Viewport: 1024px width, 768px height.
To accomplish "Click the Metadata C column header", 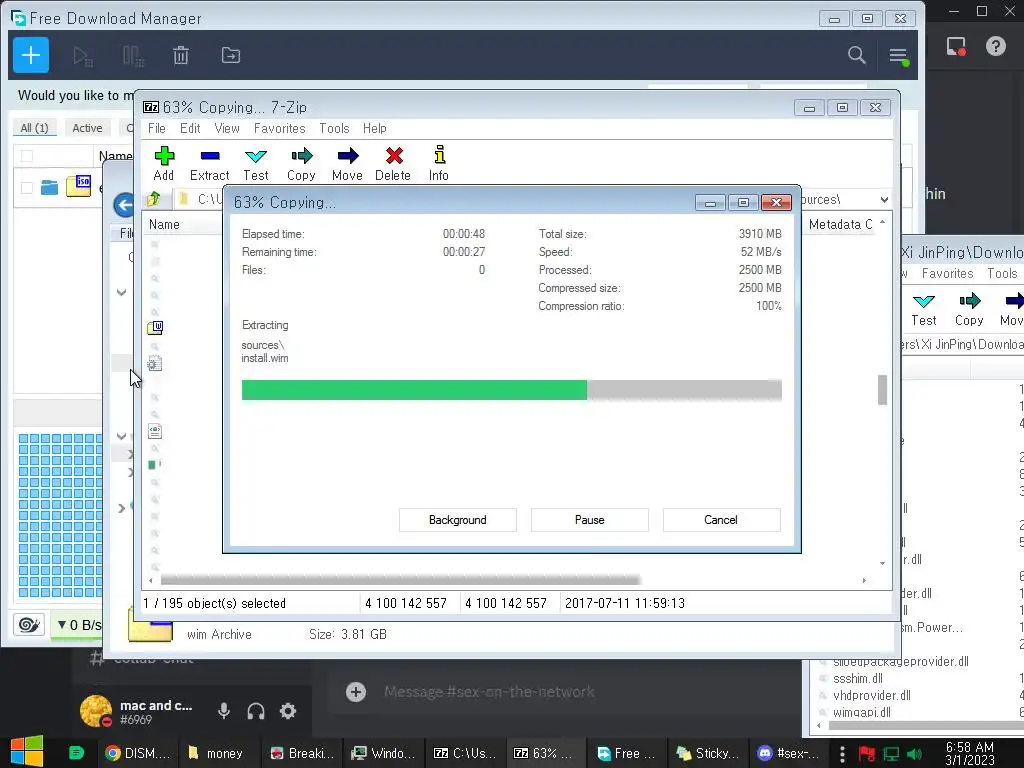I will 840,225.
